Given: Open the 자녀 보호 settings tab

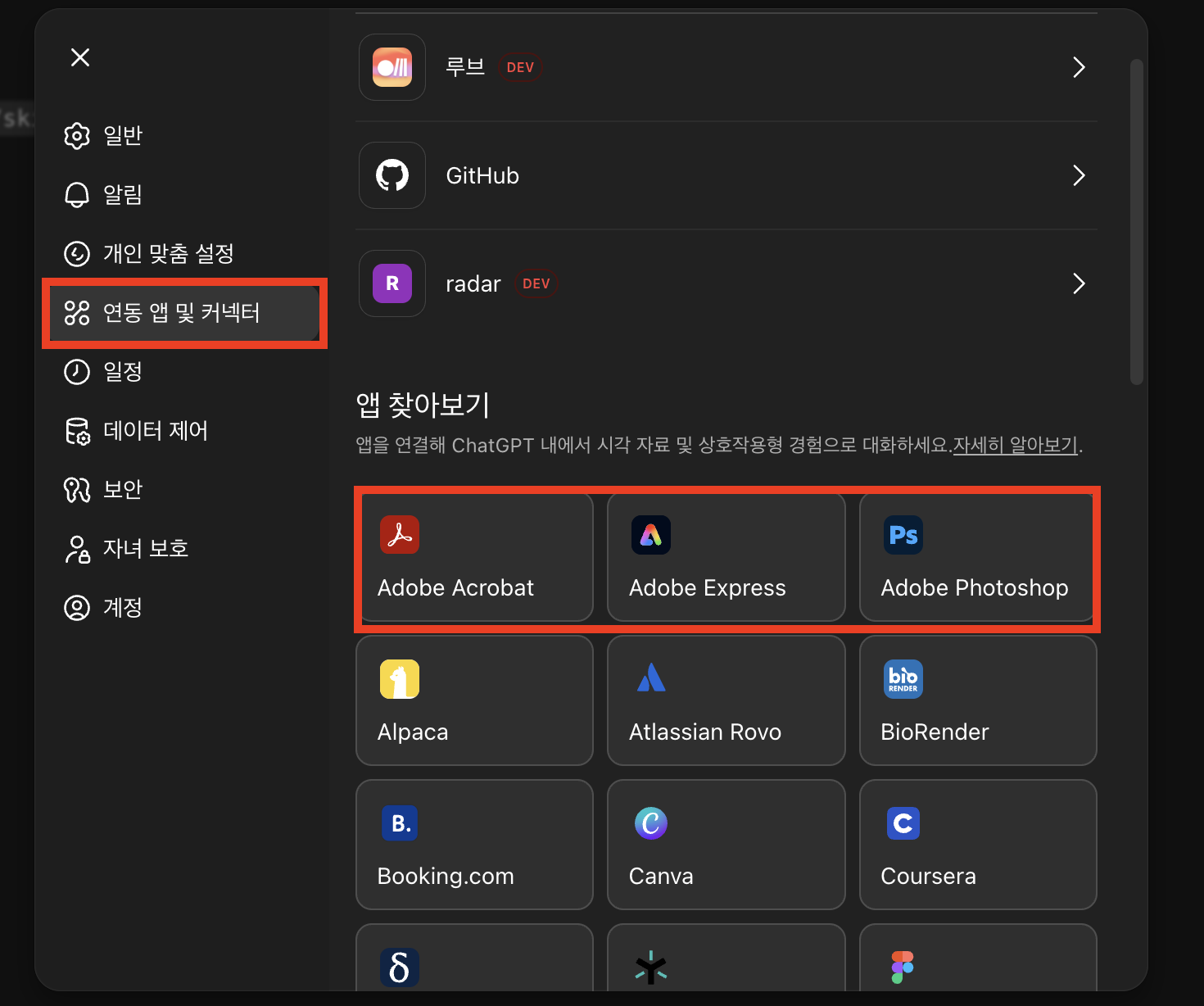Looking at the screenshot, I should 184,549.
